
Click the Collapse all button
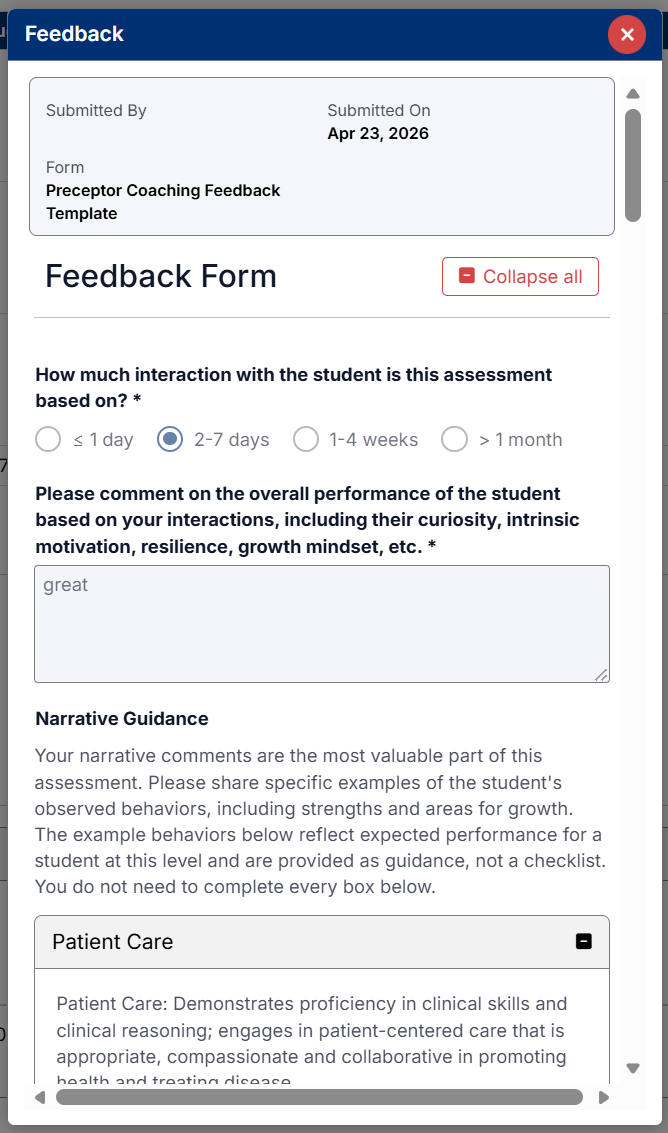(520, 277)
